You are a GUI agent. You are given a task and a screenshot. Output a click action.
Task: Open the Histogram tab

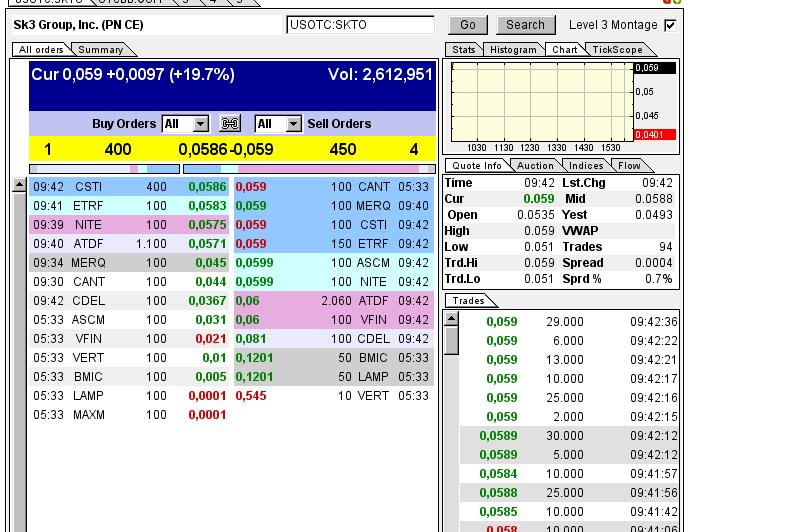point(514,49)
